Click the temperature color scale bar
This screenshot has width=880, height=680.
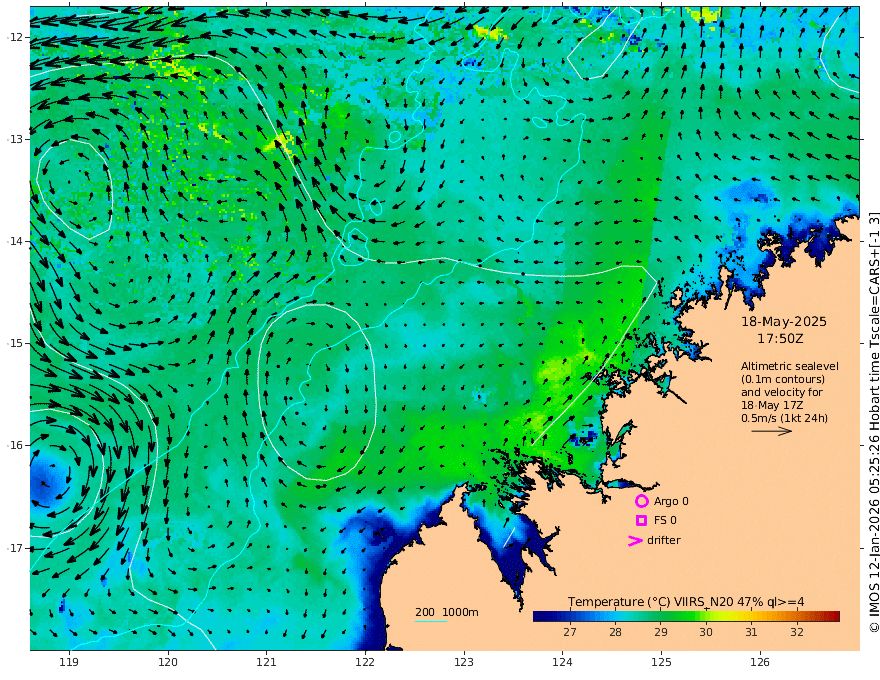point(686,617)
